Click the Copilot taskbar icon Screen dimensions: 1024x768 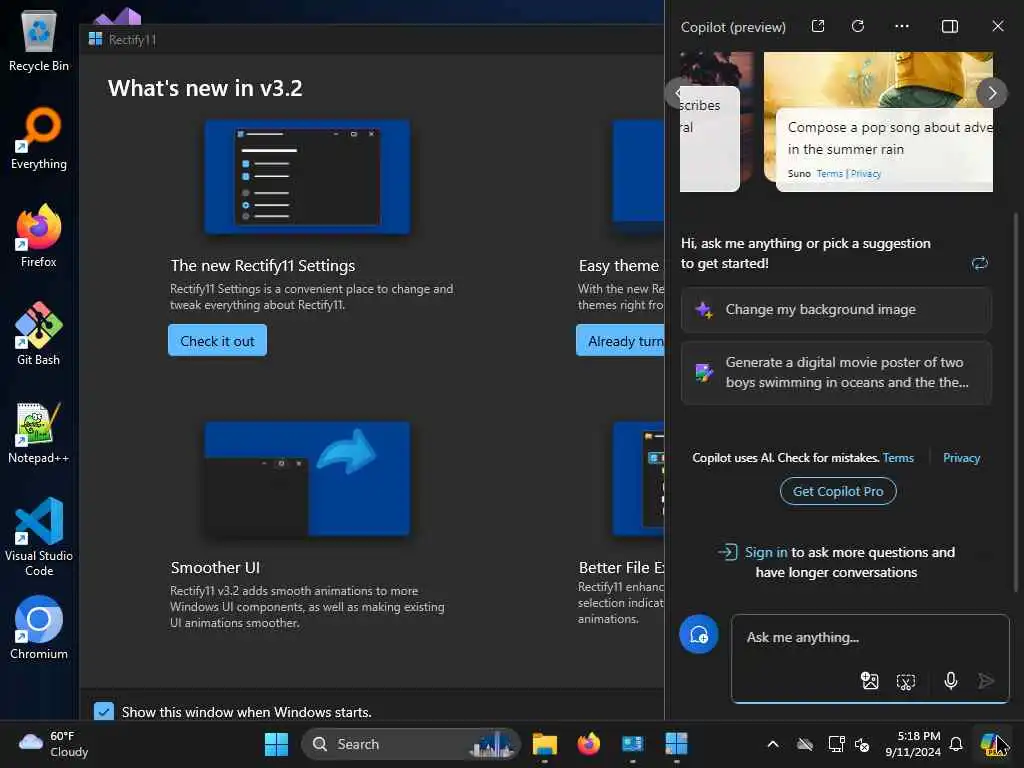pos(993,744)
